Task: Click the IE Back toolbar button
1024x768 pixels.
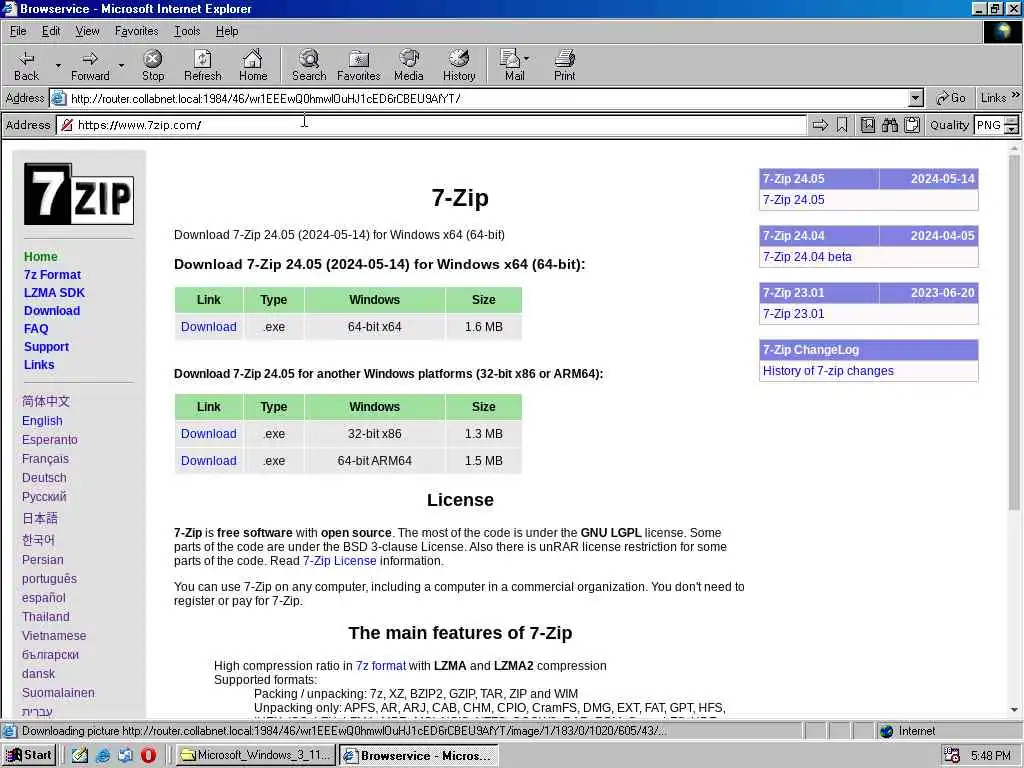Action: pyautogui.click(x=26, y=65)
